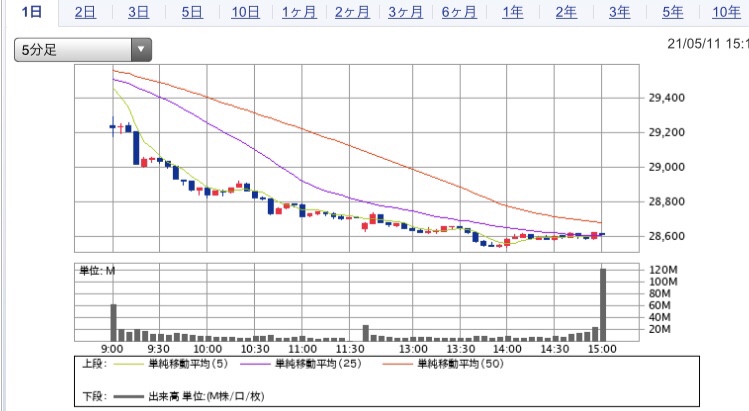Image resolution: width=749 pixels, height=411 pixels.
Task: View the 5年 chart period
Action: pyautogui.click(x=673, y=12)
